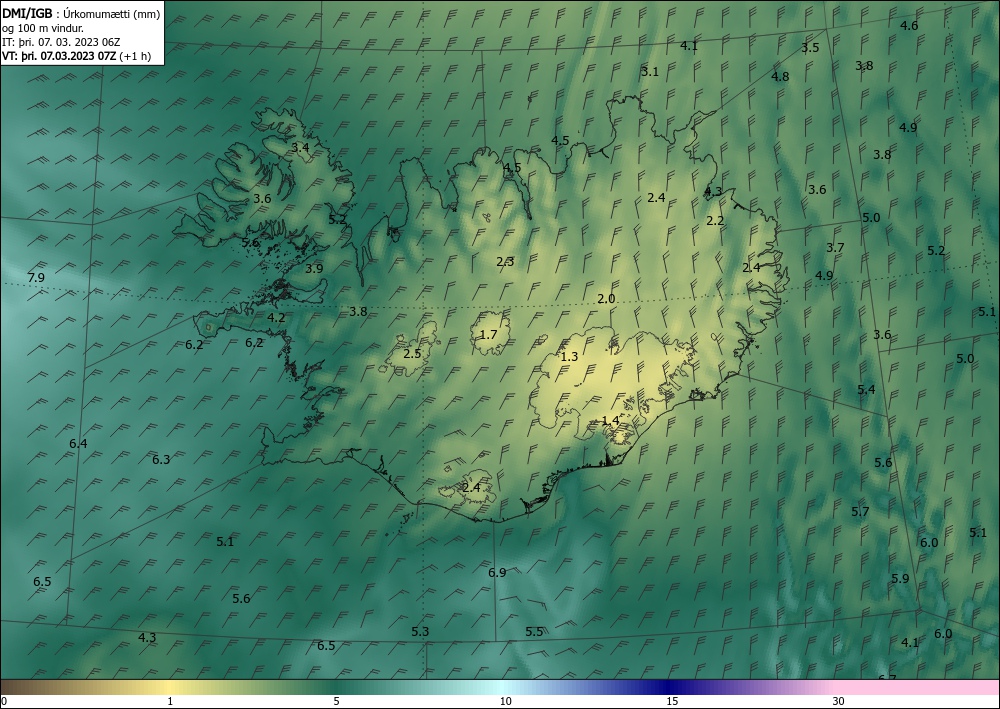Click the 1.3 value on Vatnajökull glacier
Screen dimensions: 1000x709
click(x=569, y=356)
